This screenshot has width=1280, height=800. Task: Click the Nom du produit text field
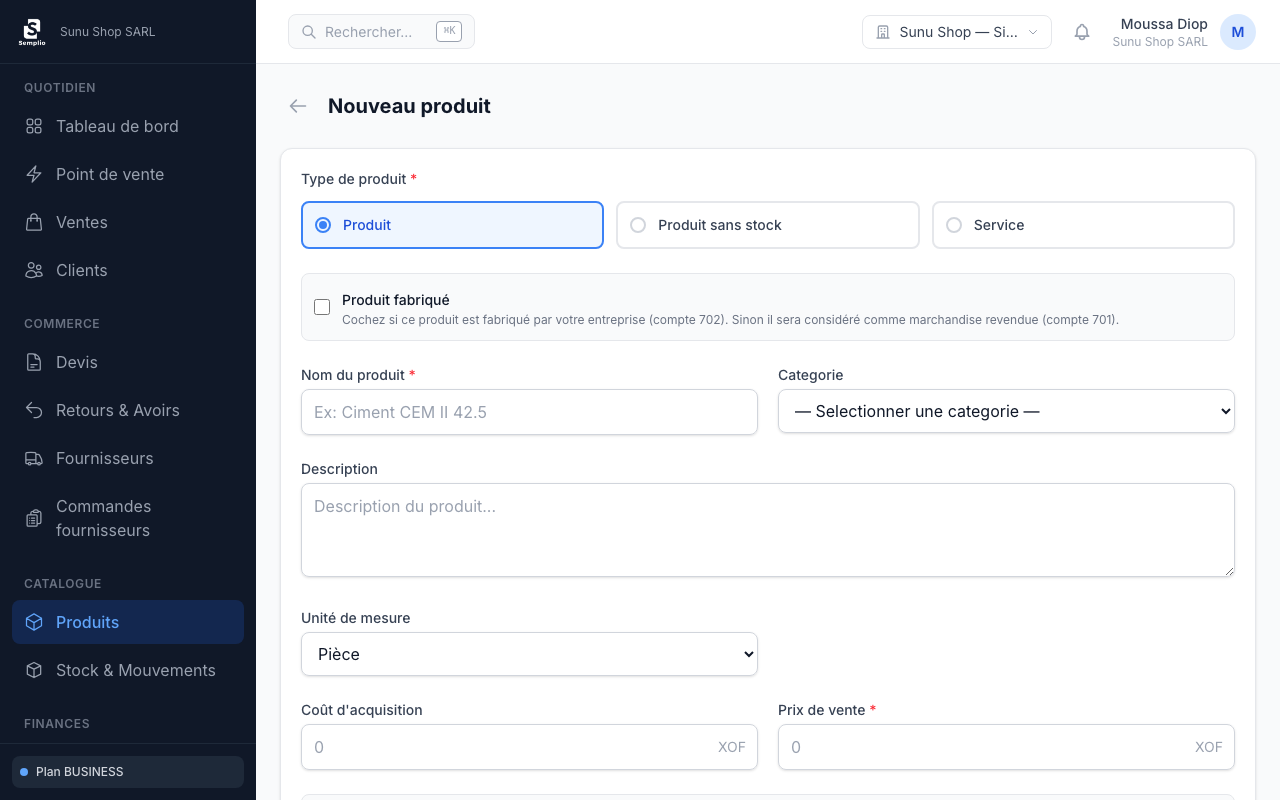[528, 412]
